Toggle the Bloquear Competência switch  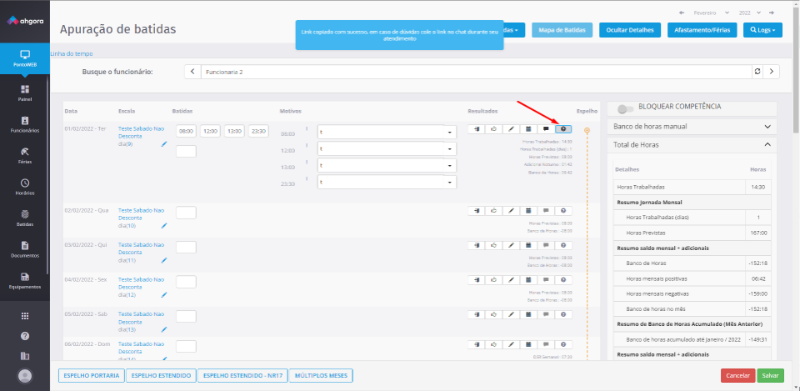tap(626, 109)
